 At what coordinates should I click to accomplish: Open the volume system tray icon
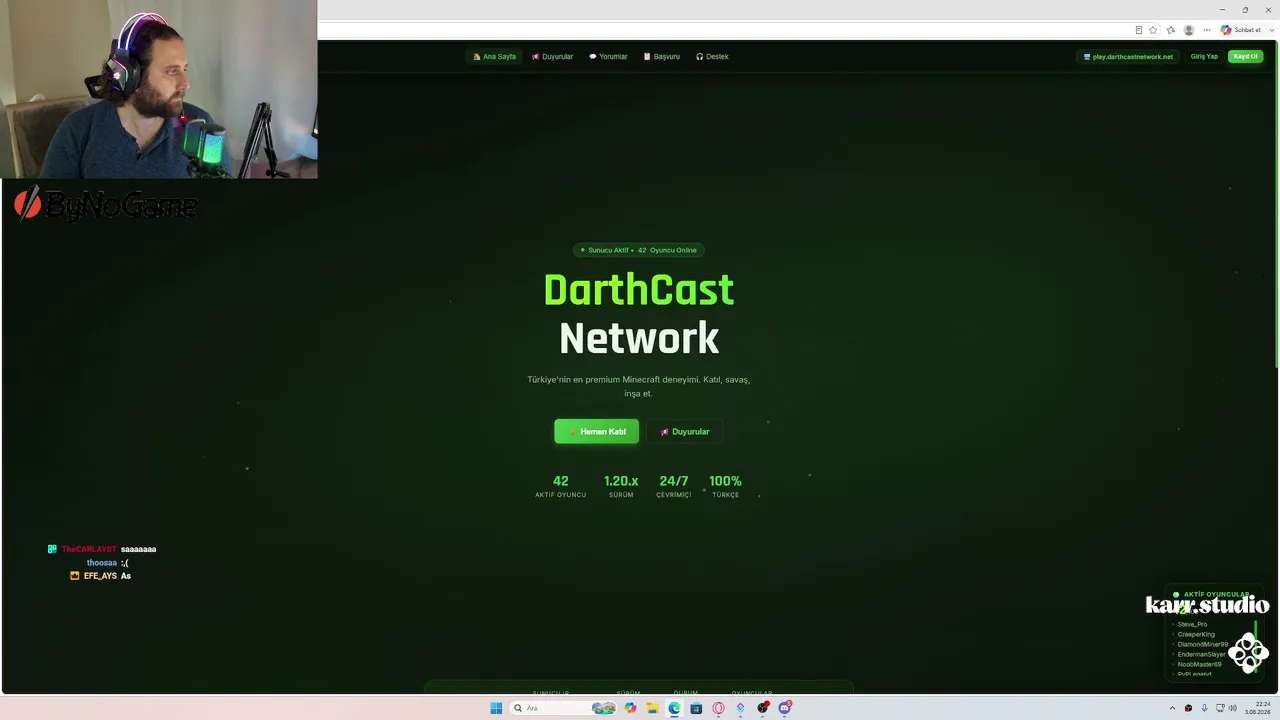click(1232, 708)
